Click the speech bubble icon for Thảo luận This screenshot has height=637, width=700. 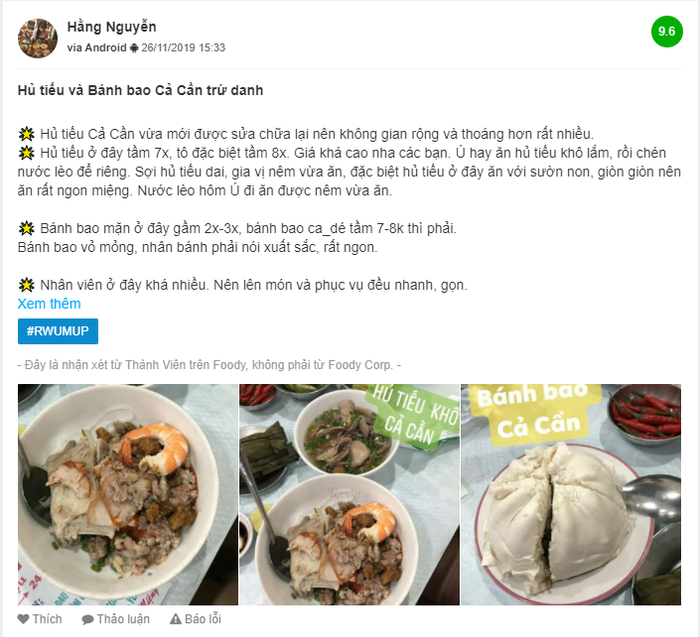pos(88,620)
